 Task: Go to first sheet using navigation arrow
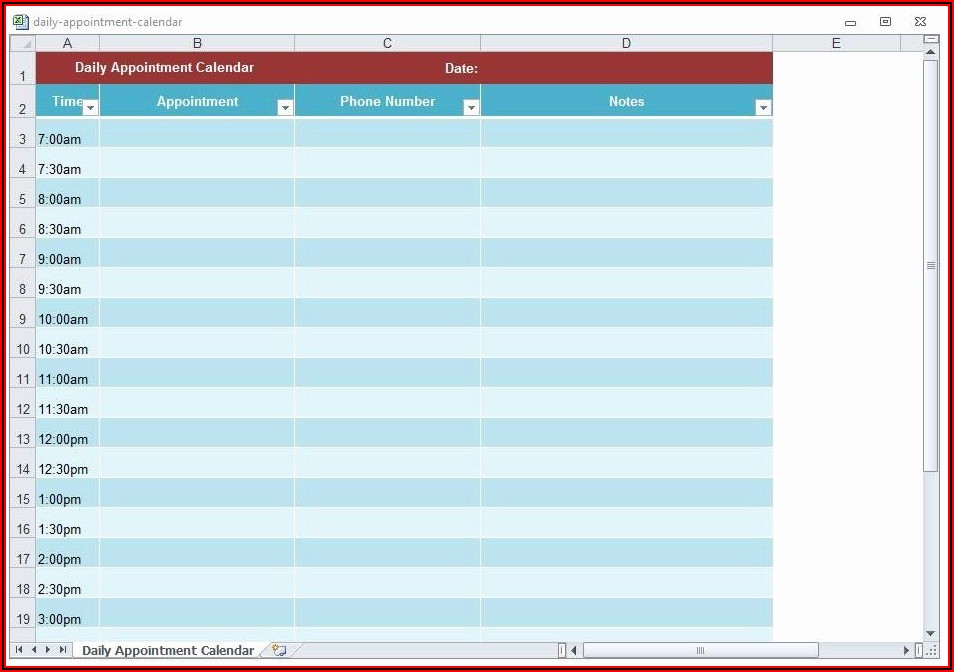[19, 650]
